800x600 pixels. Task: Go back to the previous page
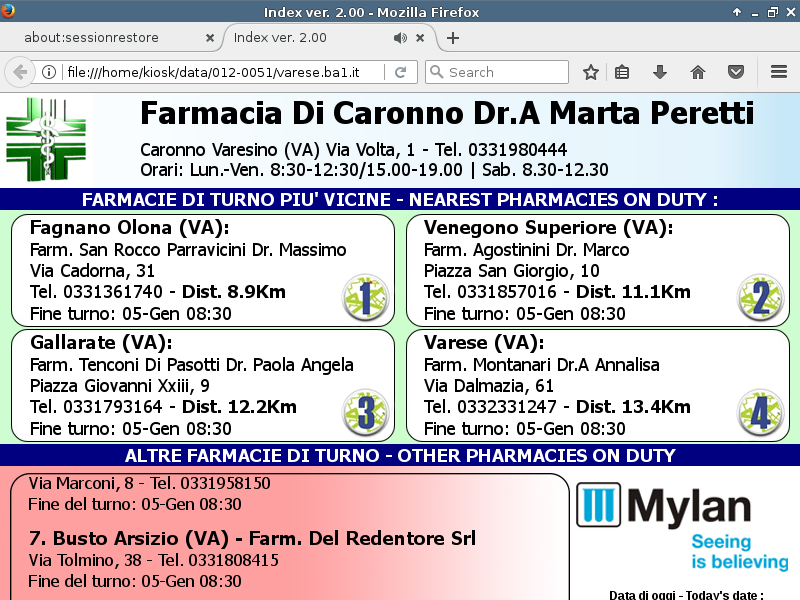(x=19, y=72)
